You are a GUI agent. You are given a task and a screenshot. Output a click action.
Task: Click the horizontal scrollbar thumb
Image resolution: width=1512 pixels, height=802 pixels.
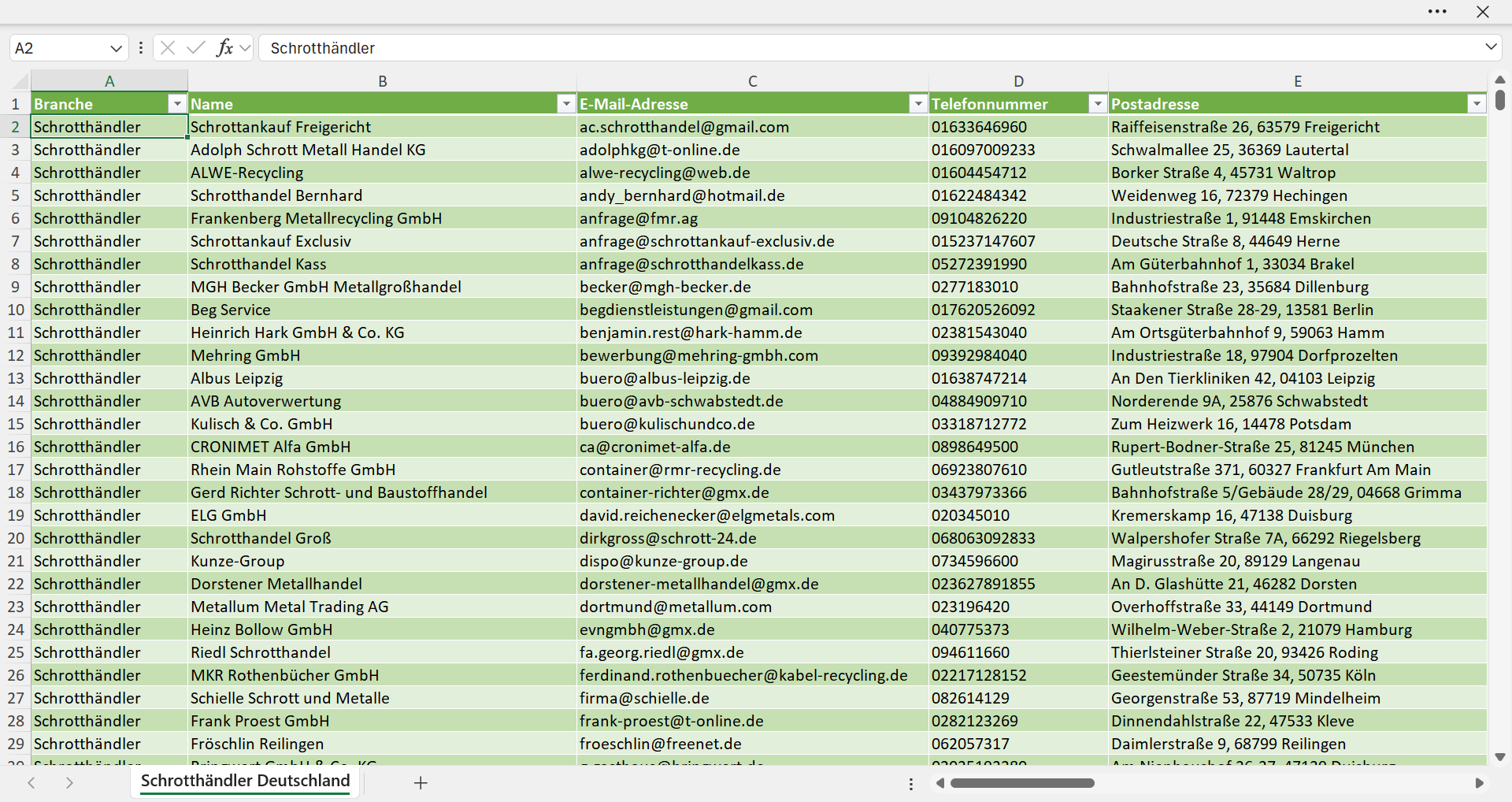click(1022, 783)
